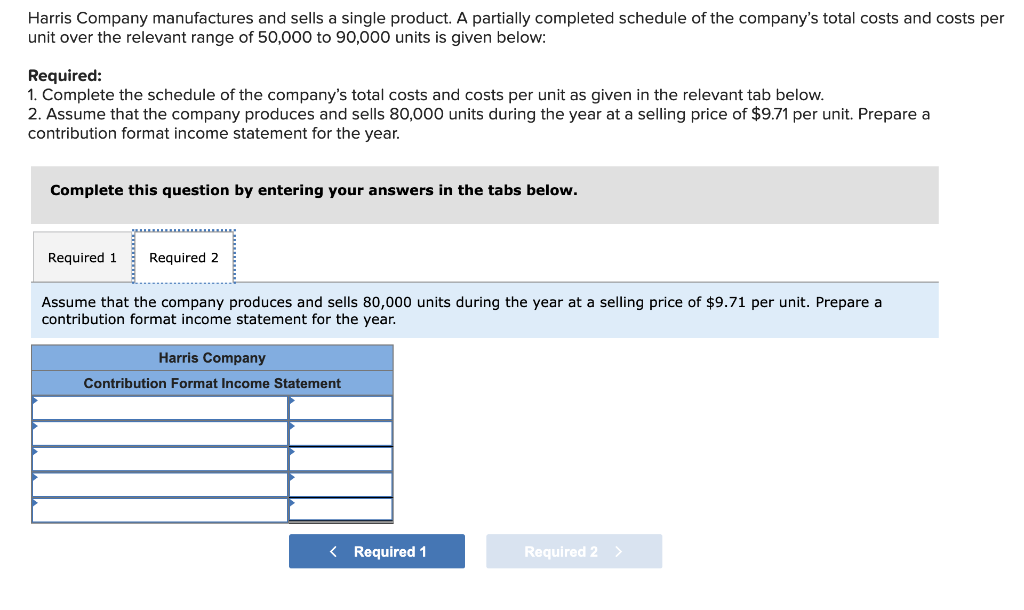The width and height of the screenshot is (1024, 610).
Task: Click the blue triangle marker on the second amount cell
Action: (293, 427)
